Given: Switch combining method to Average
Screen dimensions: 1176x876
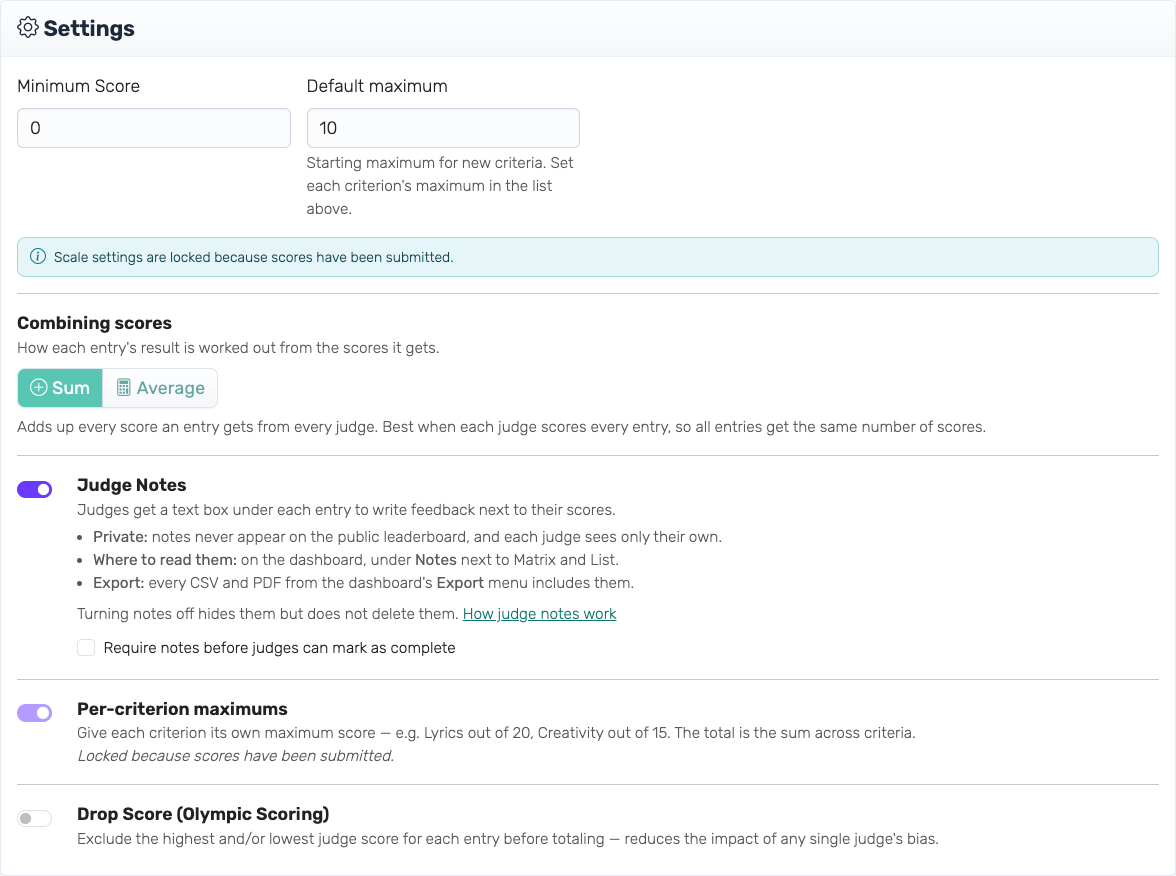Looking at the screenshot, I should pos(160,388).
